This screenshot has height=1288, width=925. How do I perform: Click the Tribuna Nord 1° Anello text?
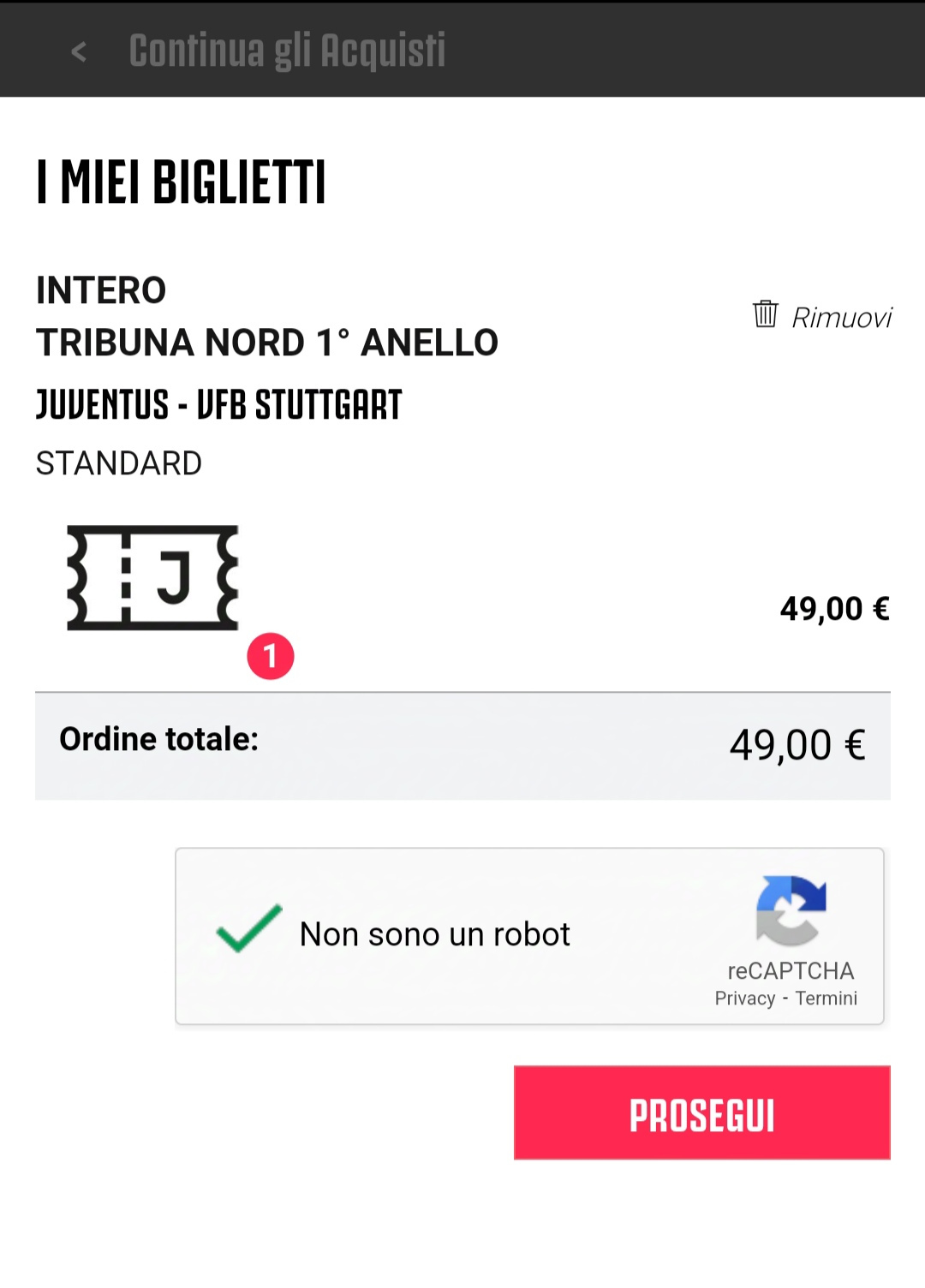pos(267,343)
